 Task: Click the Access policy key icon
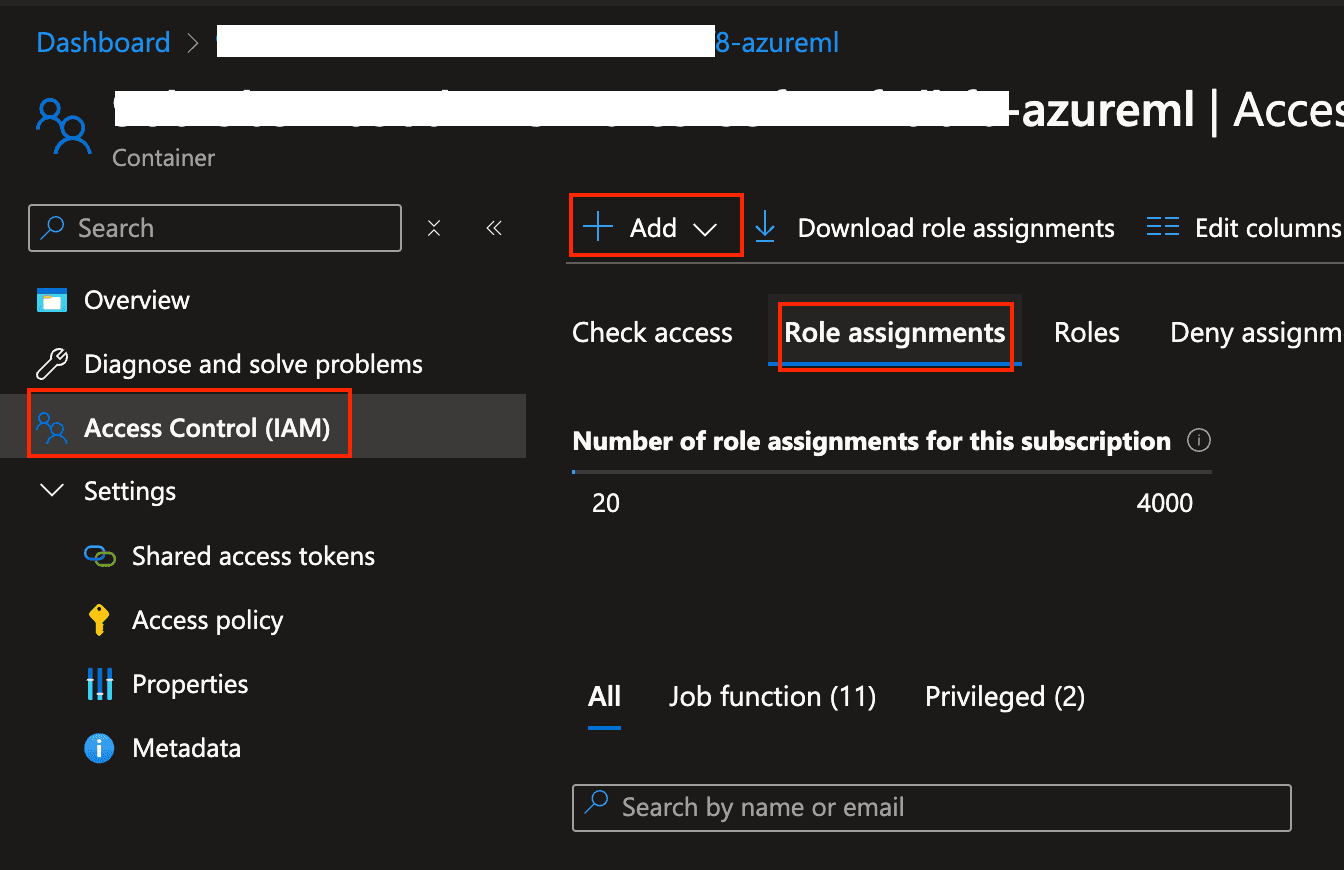pos(98,619)
